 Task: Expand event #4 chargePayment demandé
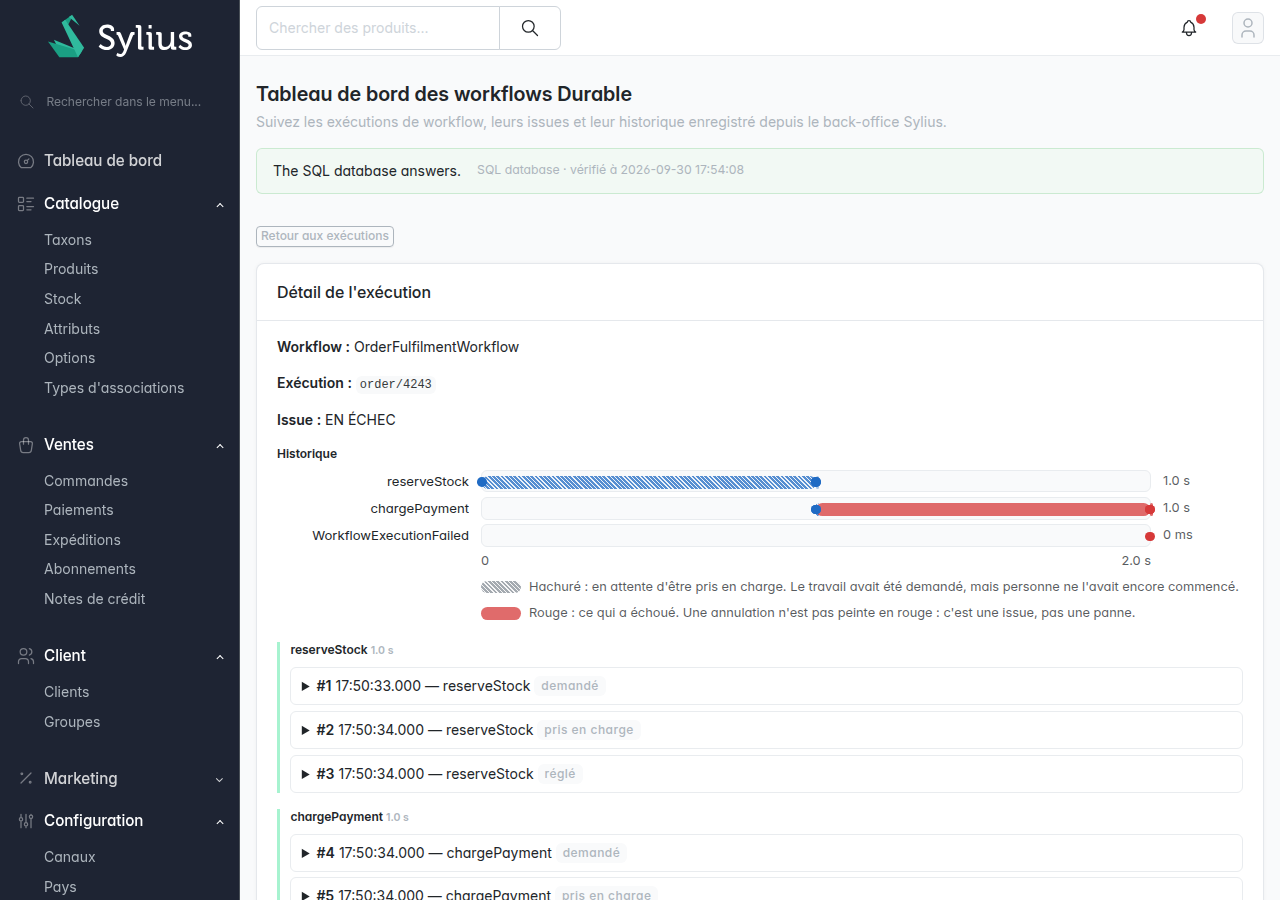[766, 853]
